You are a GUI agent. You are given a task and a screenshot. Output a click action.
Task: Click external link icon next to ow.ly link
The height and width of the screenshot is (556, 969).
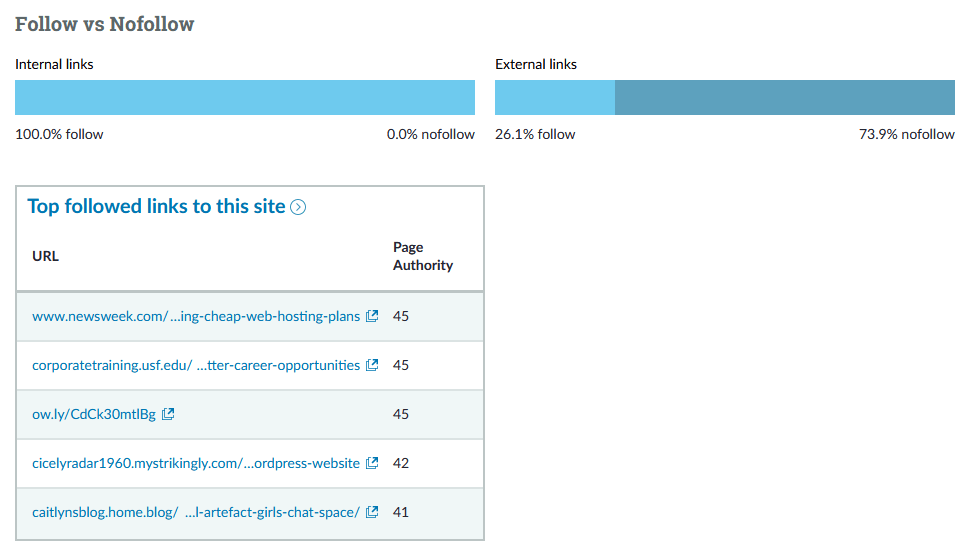coord(168,414)
